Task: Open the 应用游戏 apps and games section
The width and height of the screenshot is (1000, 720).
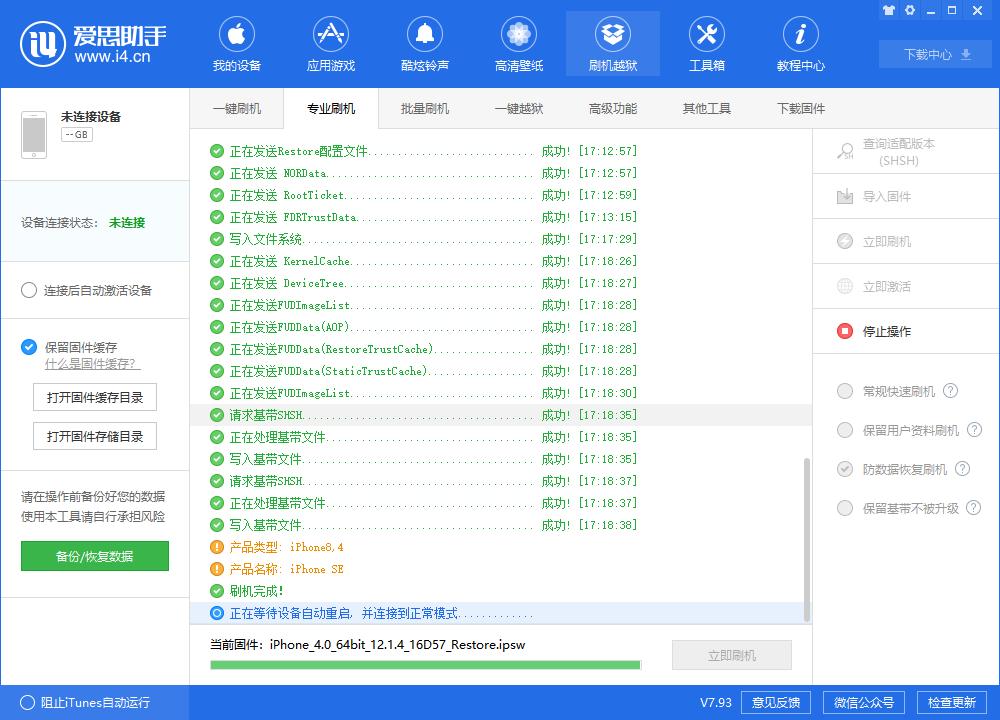Action: point(331,43)
